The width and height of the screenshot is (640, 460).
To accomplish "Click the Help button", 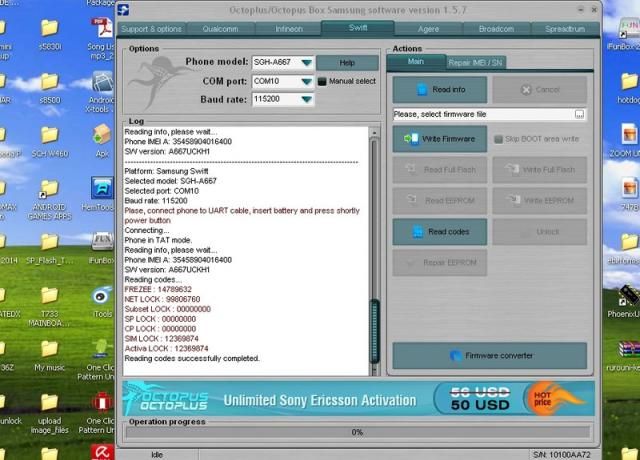I will click(347, 63).
